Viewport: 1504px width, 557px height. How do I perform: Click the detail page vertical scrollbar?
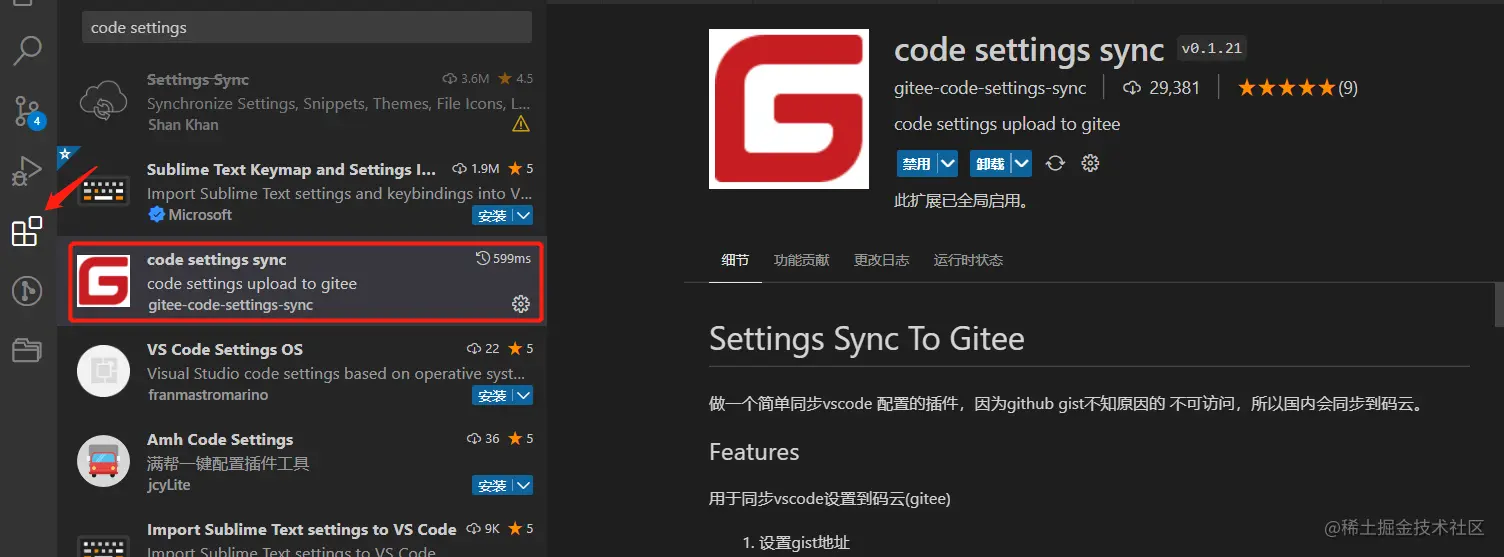(1498, 305)
